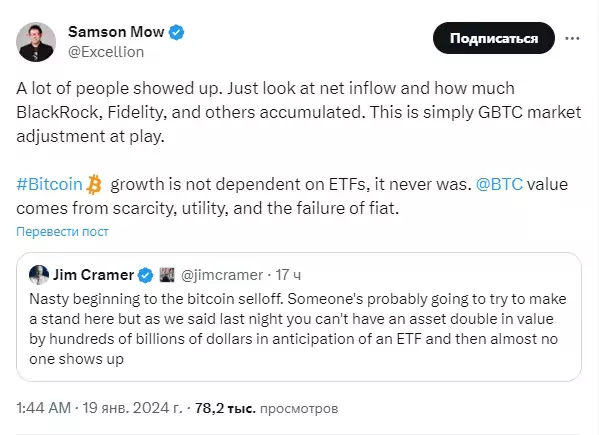The width and height of the screenshot is (599, 435).
Task: Click affiliate badge next to Jim Cramer
Action: coord(167,275)
